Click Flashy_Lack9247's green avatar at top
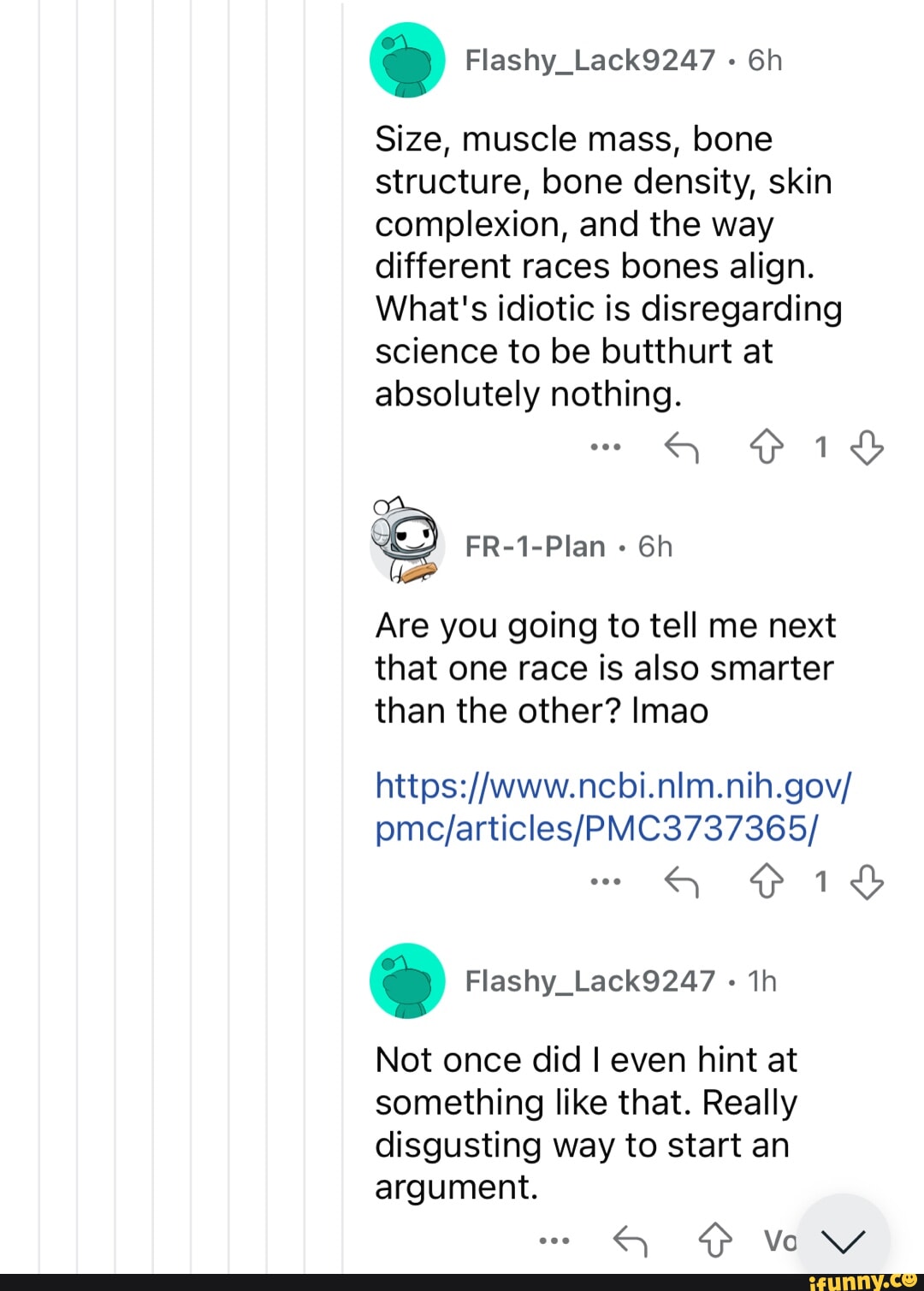 click(x=407, y=60)
